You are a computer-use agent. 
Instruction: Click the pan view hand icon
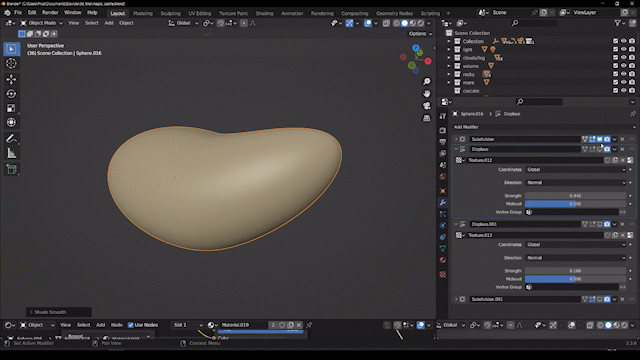tap(427, 94)
